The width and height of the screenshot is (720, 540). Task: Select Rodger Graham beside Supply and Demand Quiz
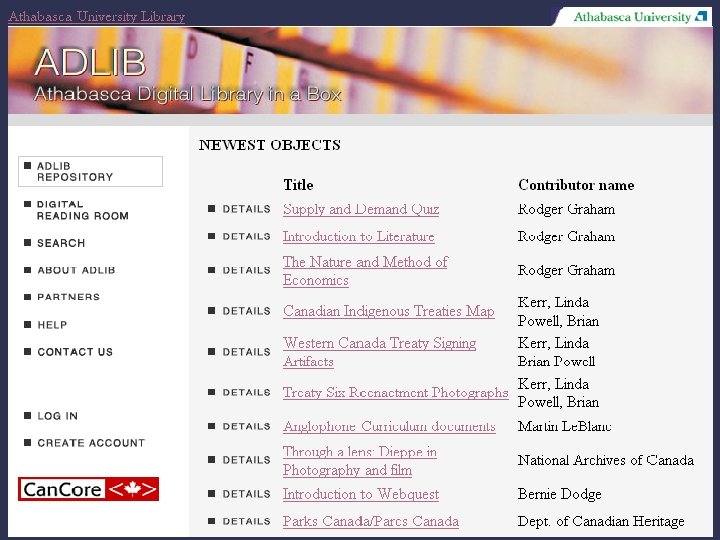(x=566, y=209)
